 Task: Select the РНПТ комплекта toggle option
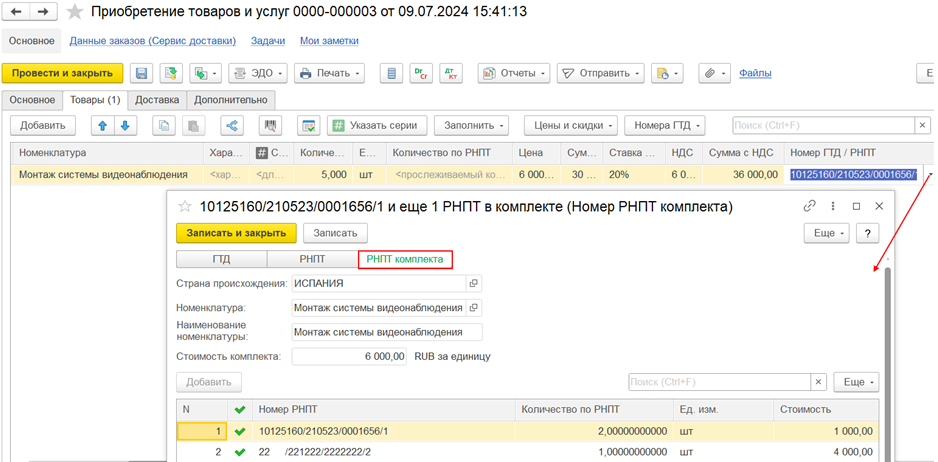click(x=405, y=259)
